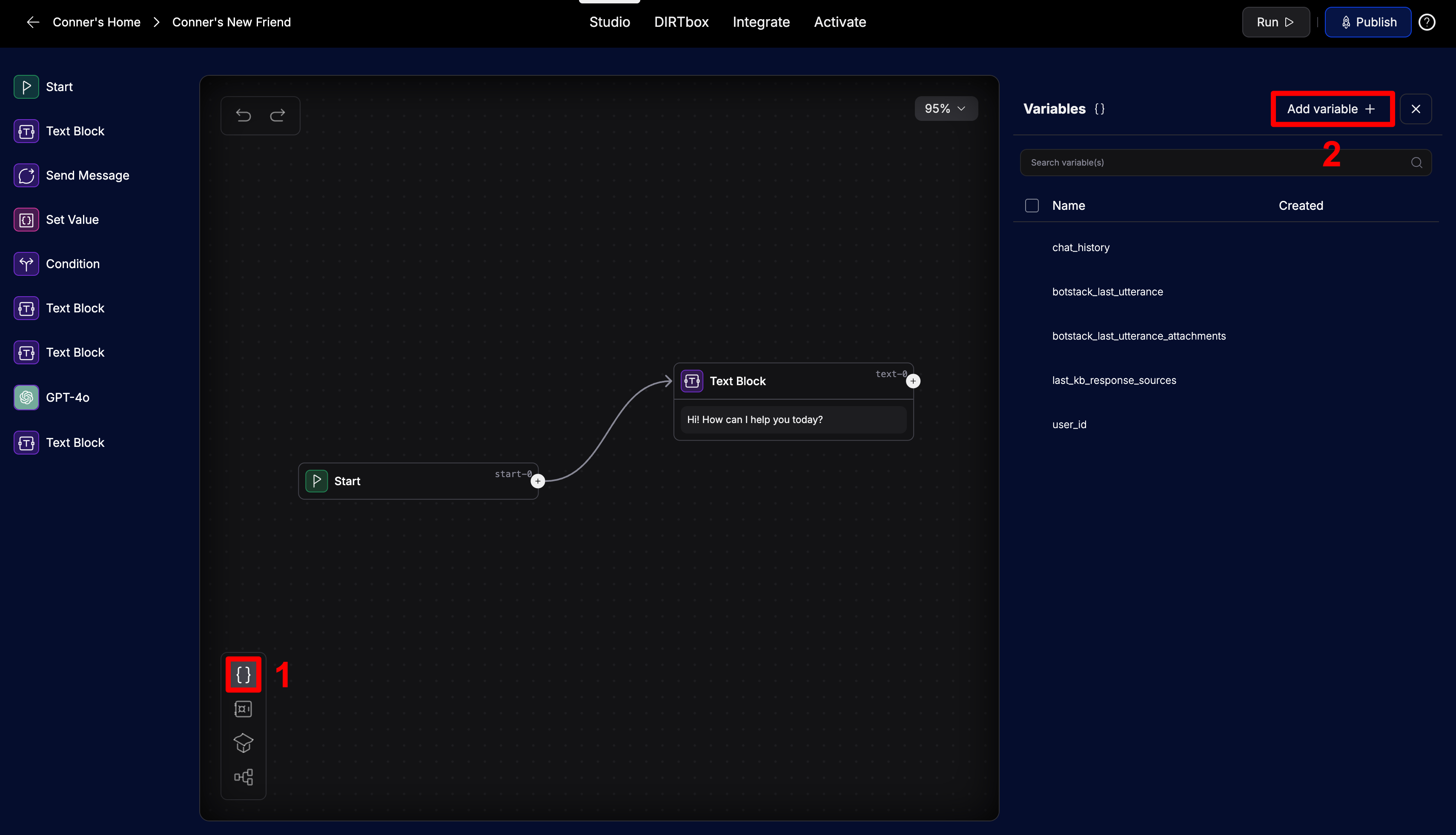Image resolution: width=1456 pixels, height=835 pixels.
Task: Select the GPT-4o block icon
Action: (x=26, y=397)
